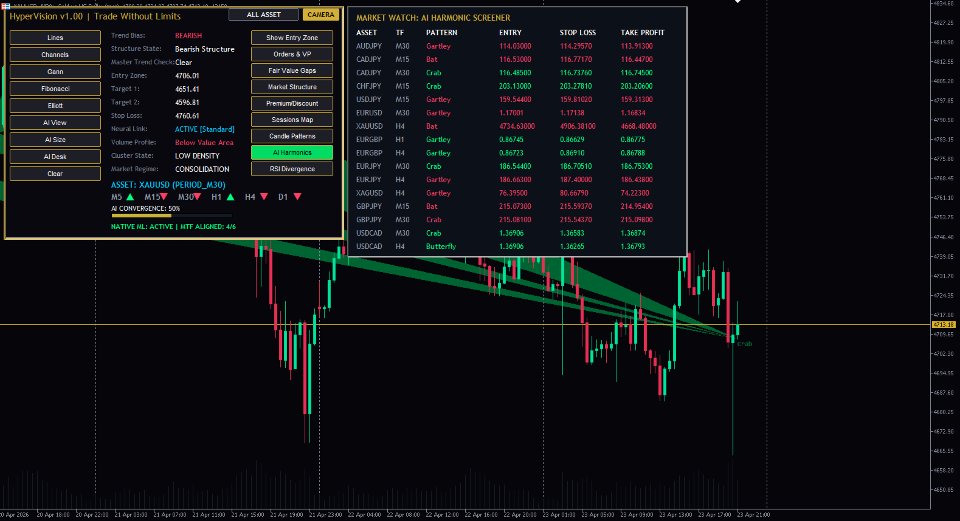Viewport: 960px width, 521px height.
Task: Click the D1 red down-arrow indicator
Action: (x=298, y=197)
